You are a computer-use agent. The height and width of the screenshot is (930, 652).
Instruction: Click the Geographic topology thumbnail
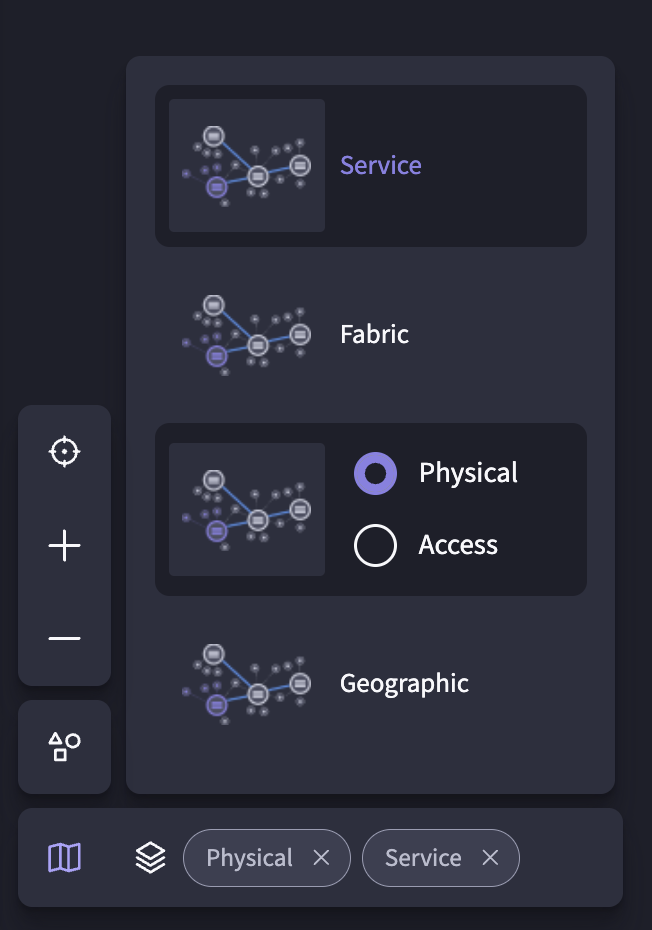tap(247, 684)
